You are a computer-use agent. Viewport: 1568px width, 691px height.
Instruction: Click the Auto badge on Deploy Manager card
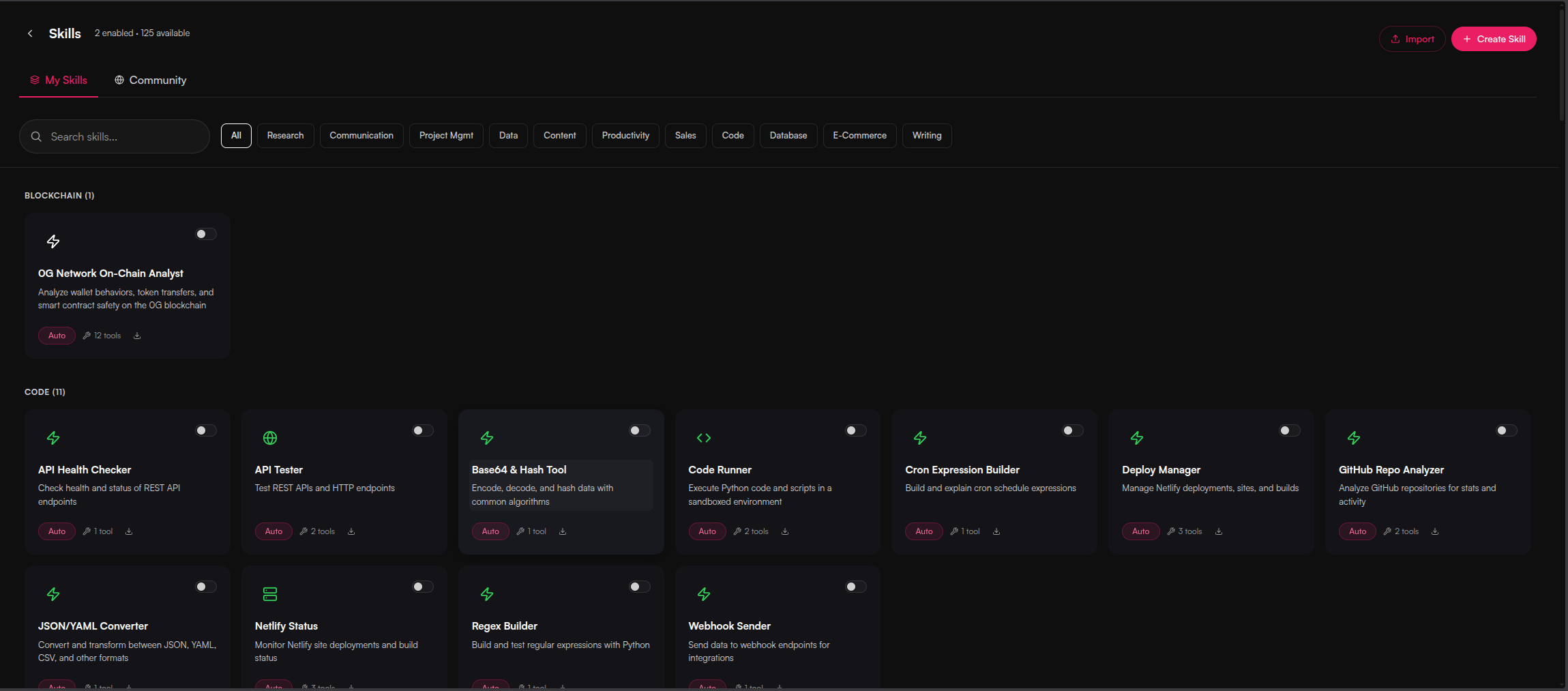click(x=1141, y=531)
